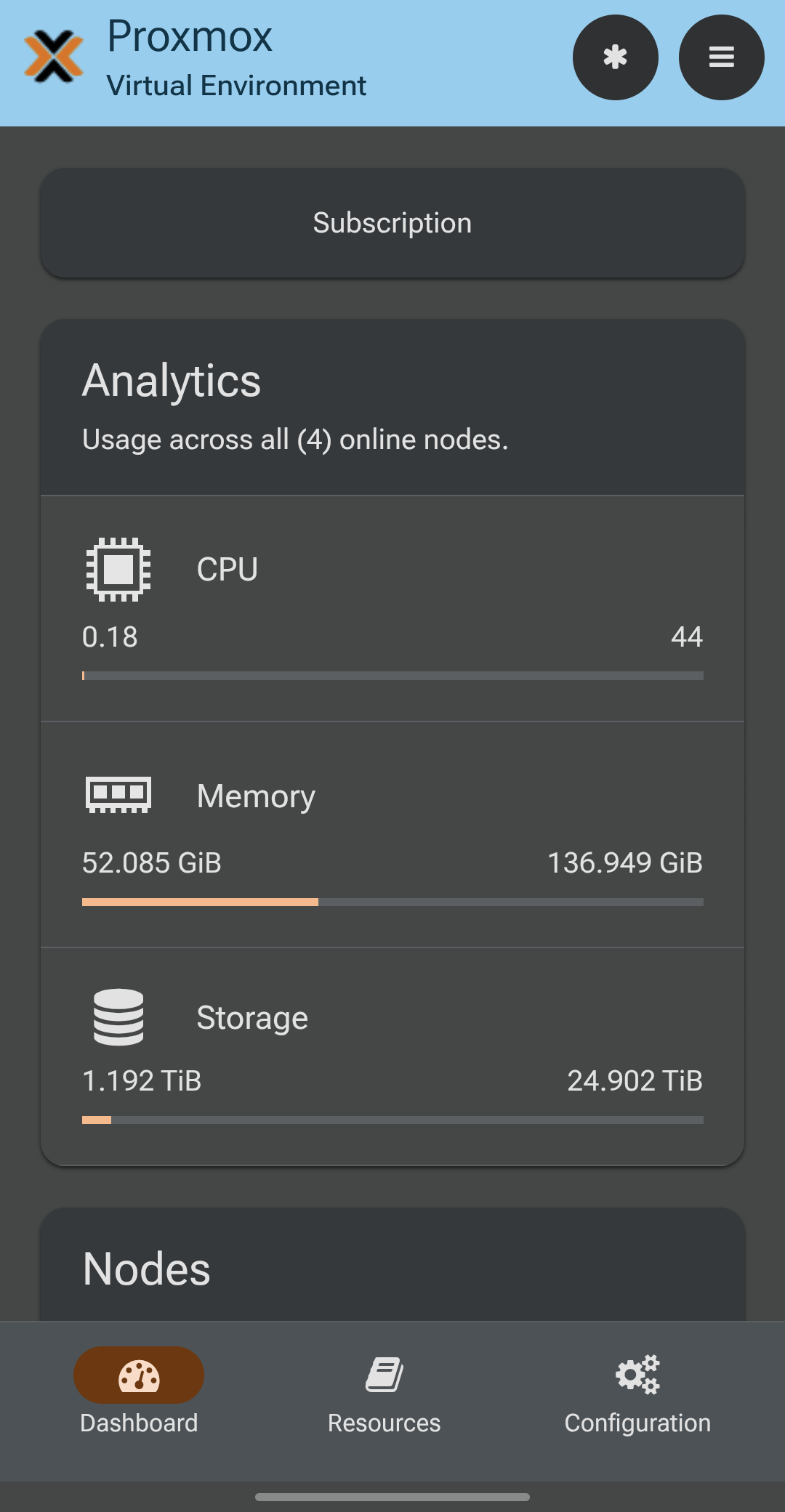Click the Storage usage progress bar
The image size is (785, 1512).
392,1120
